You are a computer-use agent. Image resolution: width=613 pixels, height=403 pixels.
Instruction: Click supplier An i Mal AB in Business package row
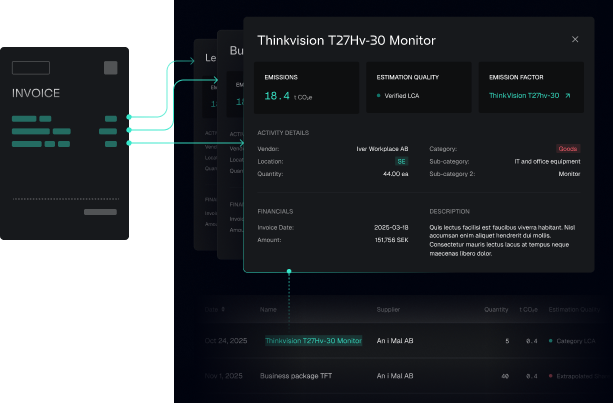tap(395, 376)
